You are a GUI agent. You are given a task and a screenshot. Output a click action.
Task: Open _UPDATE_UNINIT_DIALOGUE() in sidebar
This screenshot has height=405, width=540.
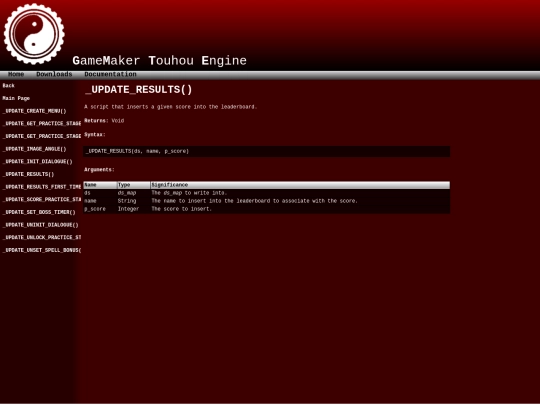[40, 225]
